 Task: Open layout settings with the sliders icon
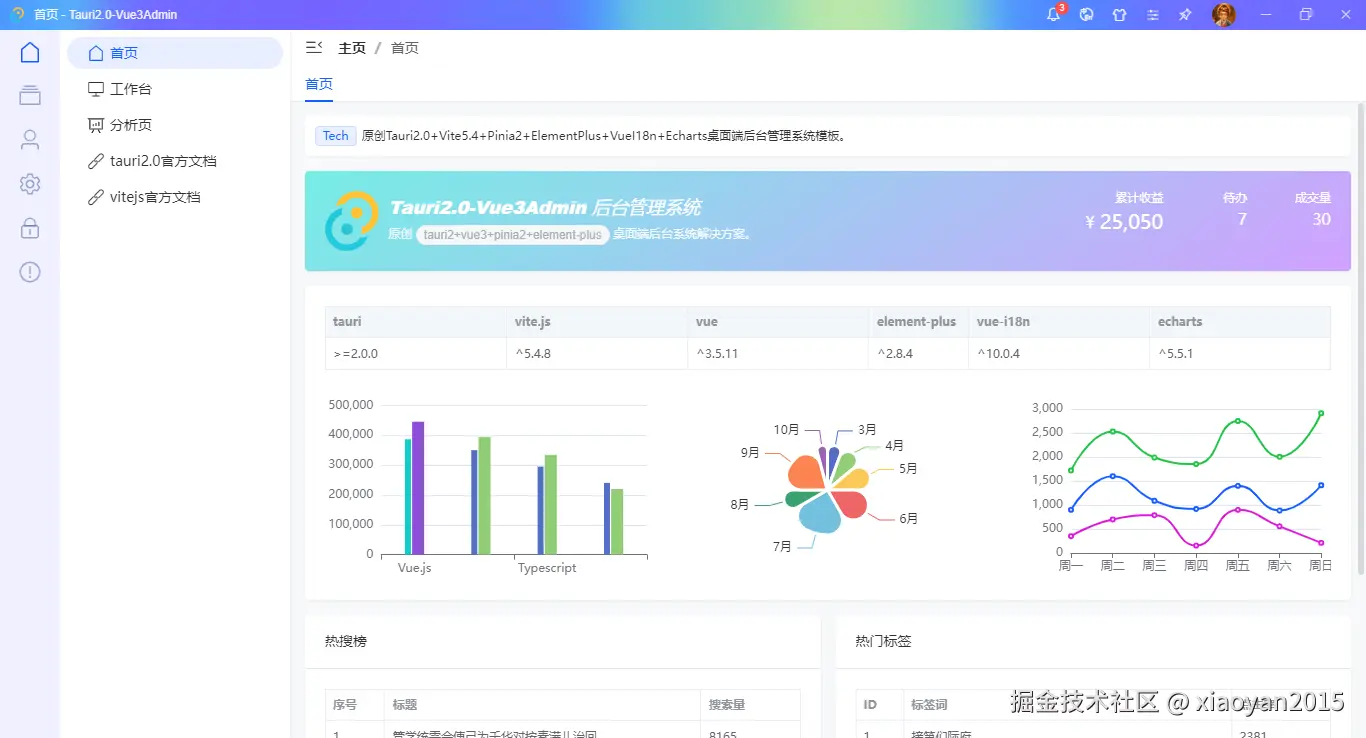tap(1152, 15)
